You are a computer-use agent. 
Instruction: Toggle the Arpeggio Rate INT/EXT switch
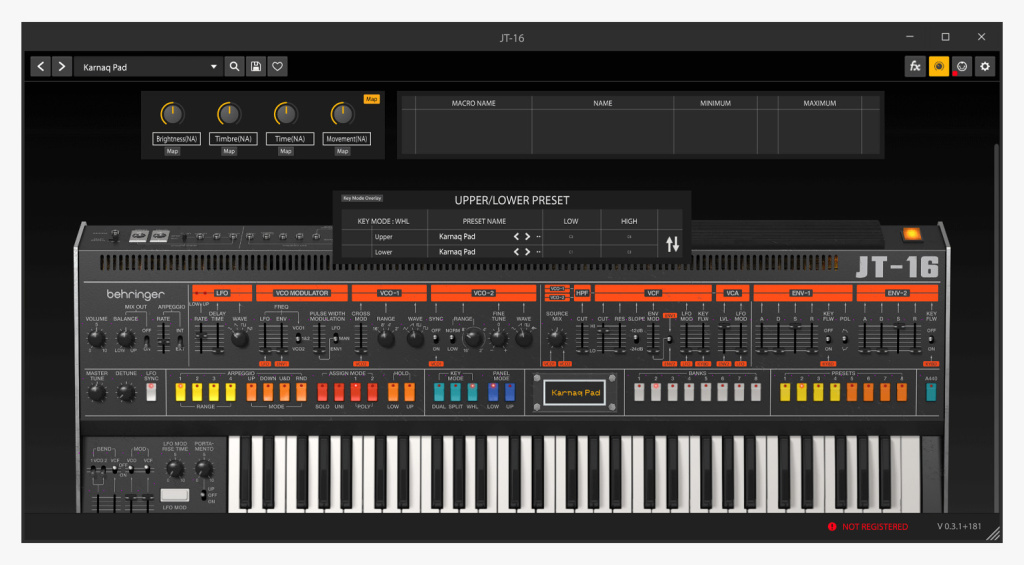pyautogui.click(x=180, y=340)
